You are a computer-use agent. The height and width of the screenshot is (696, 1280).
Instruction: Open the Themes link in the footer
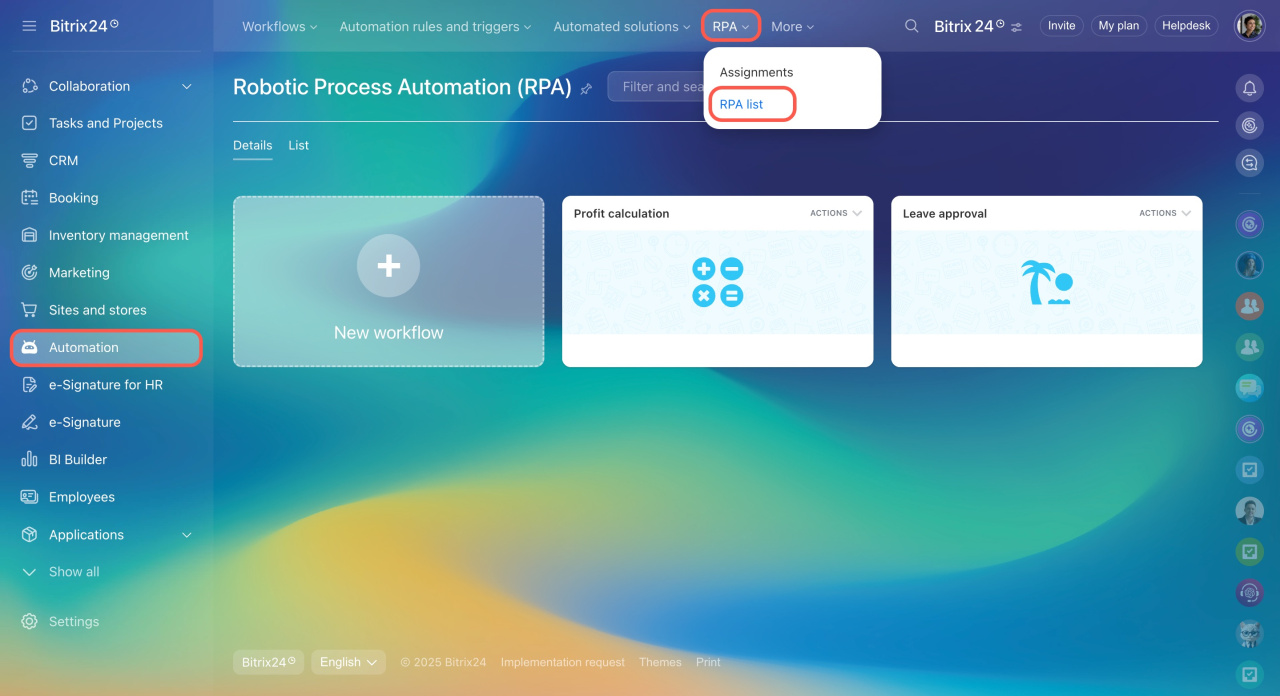660,662
